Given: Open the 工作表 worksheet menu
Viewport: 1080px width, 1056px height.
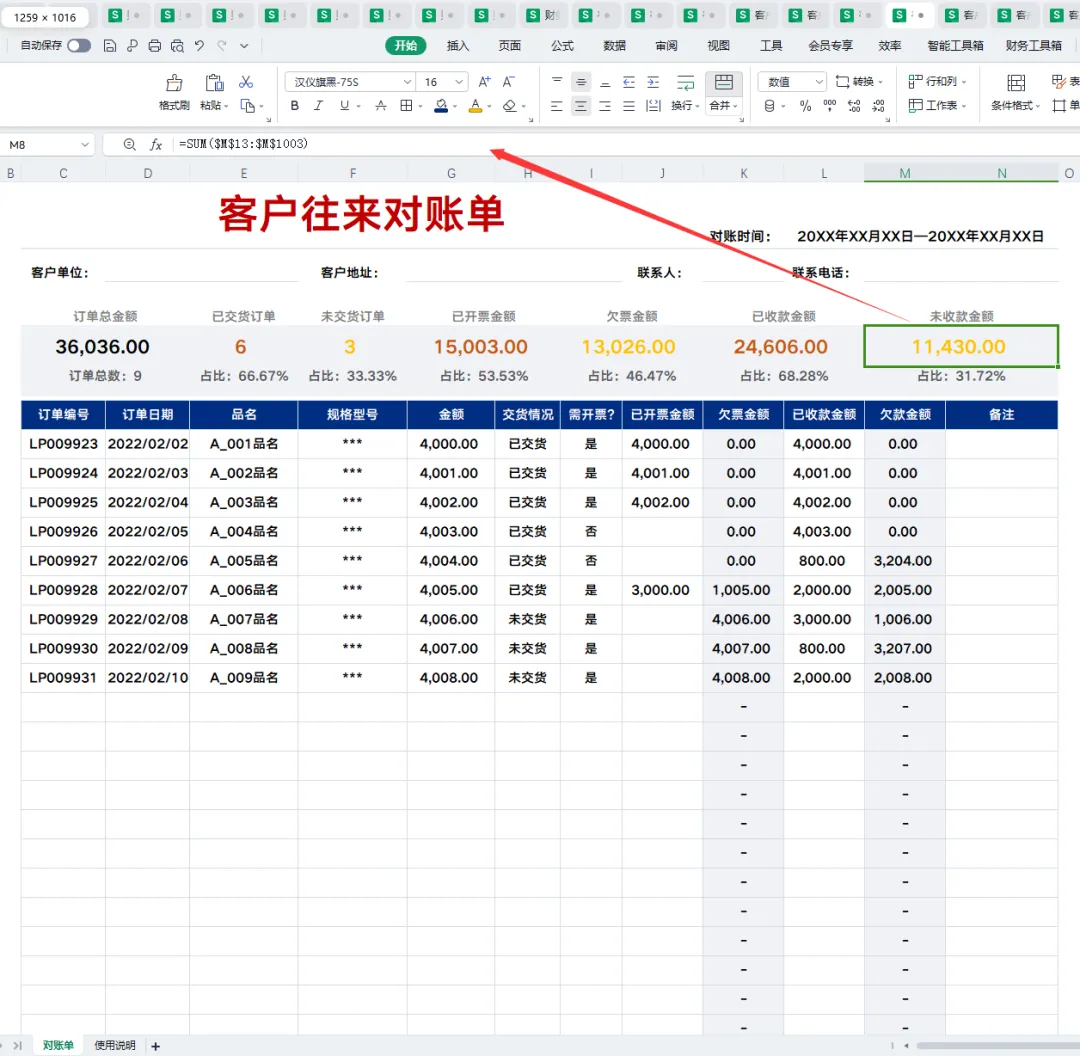Looking at the screenshot, I should (x=937, y=105).
